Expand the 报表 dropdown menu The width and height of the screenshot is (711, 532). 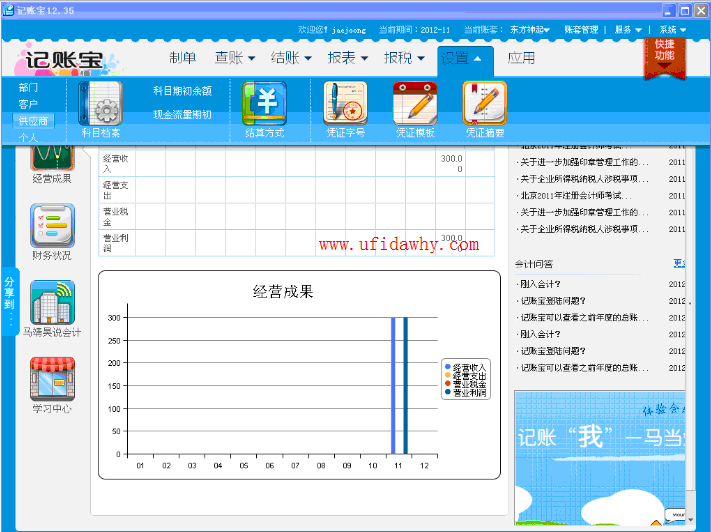coord(348,58)
